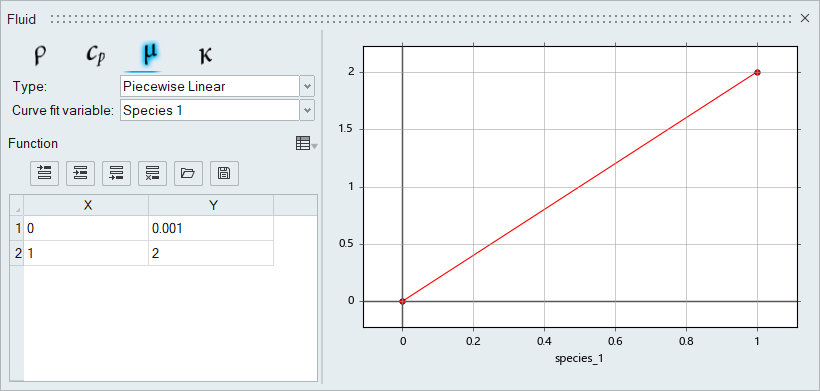Expand the Type dropdown arrow
The image size is (820, 391).
point(308,86)
